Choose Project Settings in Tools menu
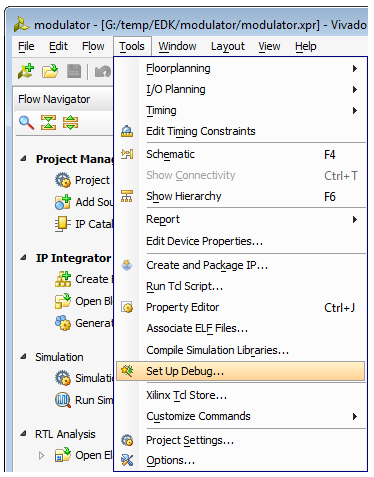The height and width of the screenshot is (477, 374). click(x=240, y=440)
